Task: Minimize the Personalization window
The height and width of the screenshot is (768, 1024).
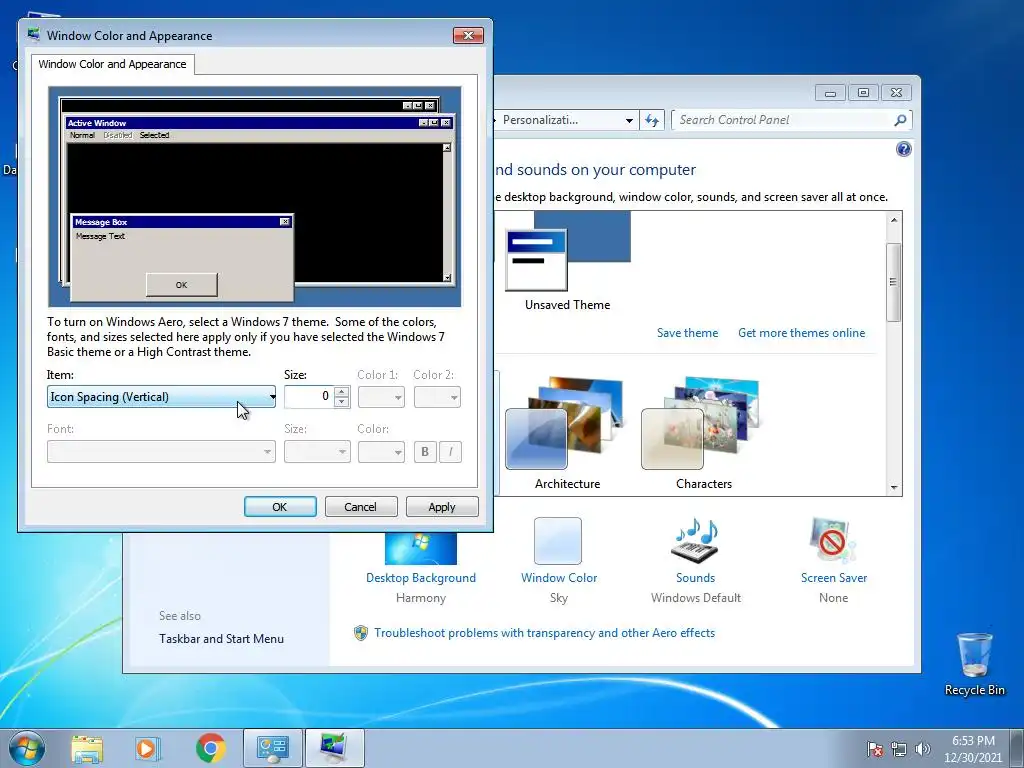Action: (830, 93)
